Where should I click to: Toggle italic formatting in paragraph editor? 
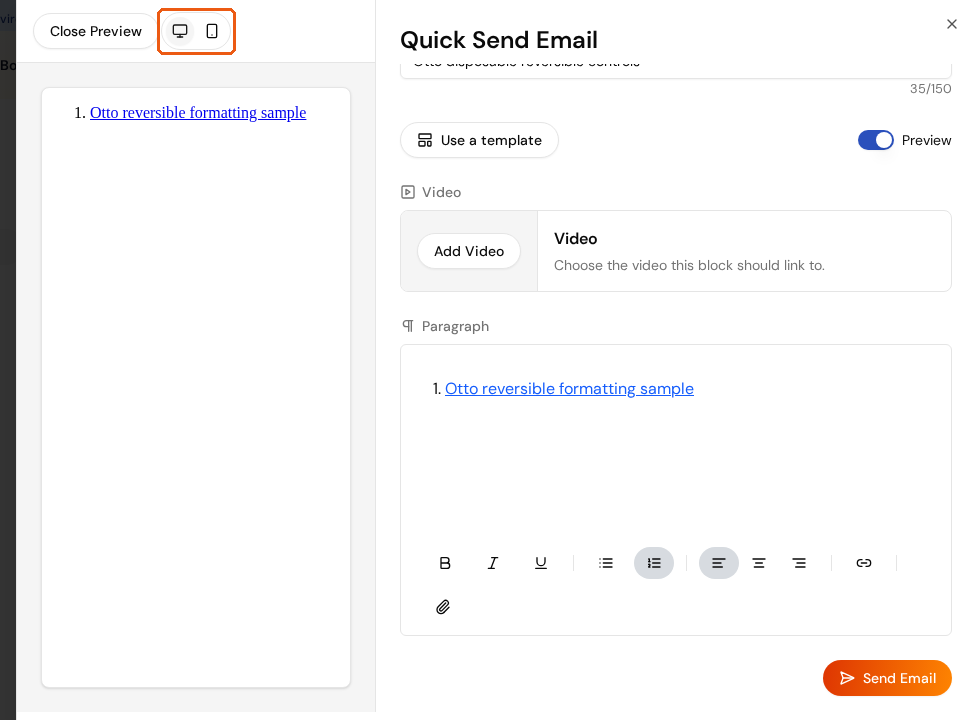pos(492,563)
